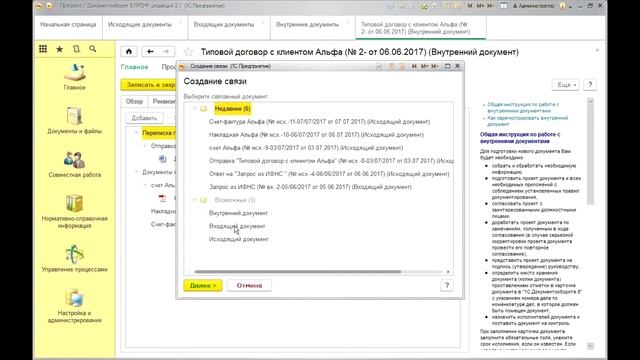640x360 pixels.
Task: Open help in Создание связи dialog
Action: (447, 285)
